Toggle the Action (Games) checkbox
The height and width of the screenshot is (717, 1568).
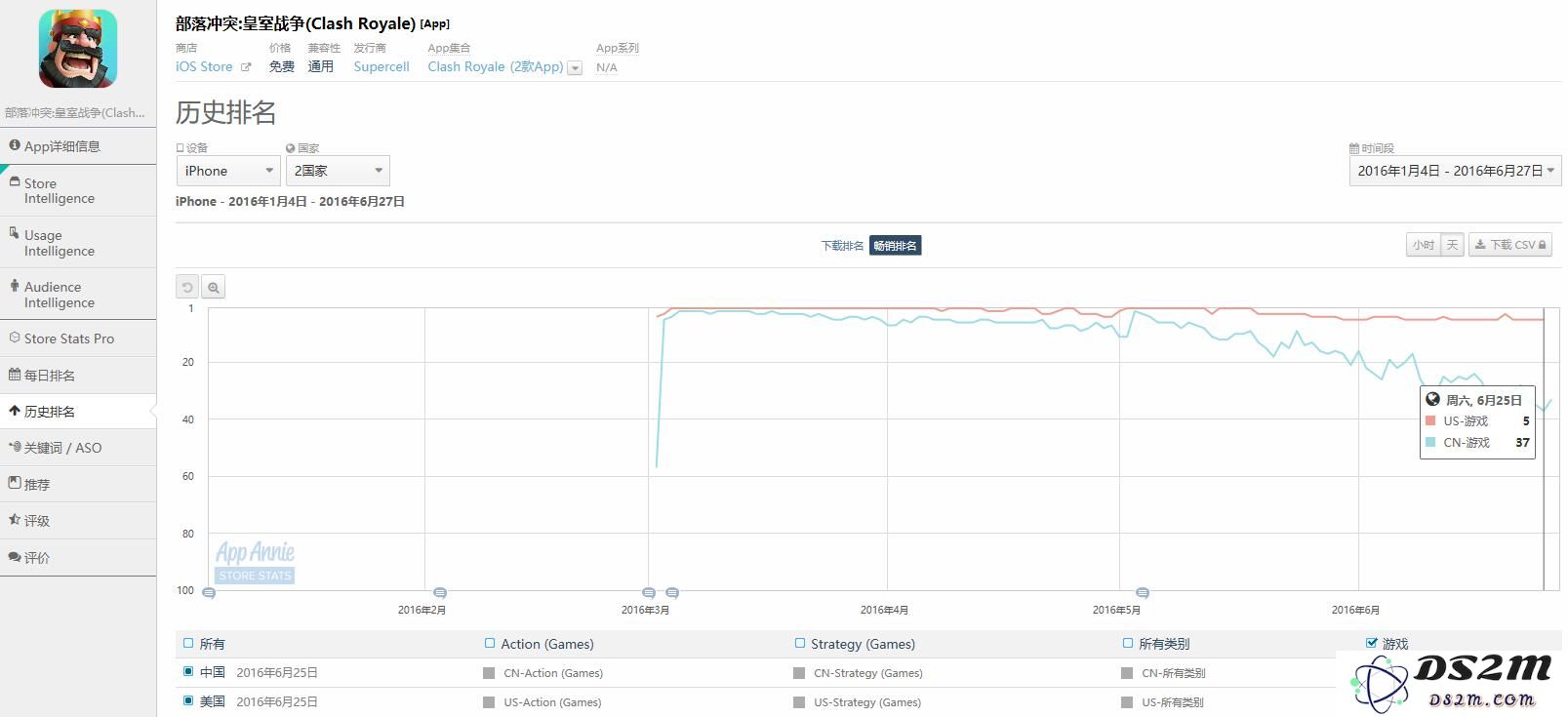pyautogui.click(x=490, y=643)
